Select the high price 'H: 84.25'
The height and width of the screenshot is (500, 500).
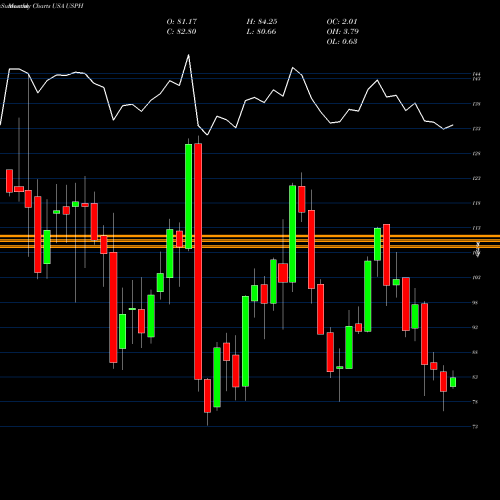(262, 22)
